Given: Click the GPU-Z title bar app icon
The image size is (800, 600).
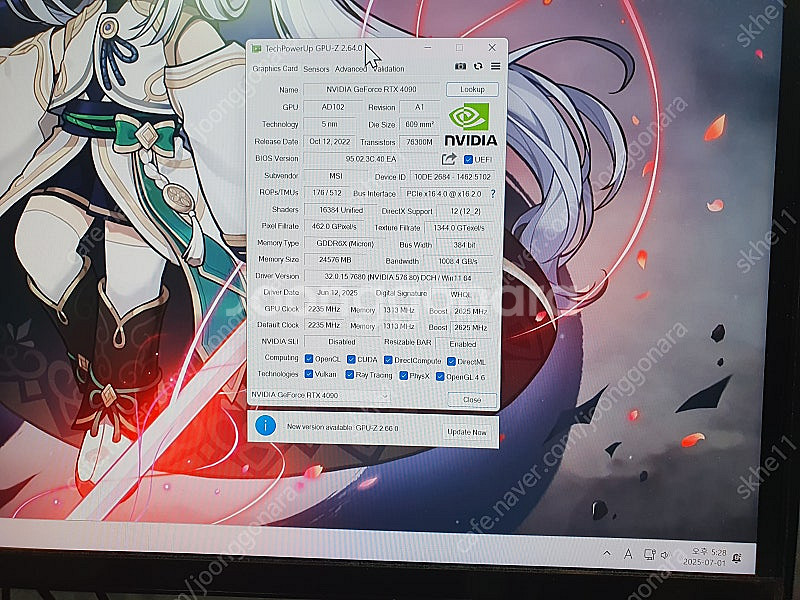Looking at the screenshot, I should (x=256, y=48).
